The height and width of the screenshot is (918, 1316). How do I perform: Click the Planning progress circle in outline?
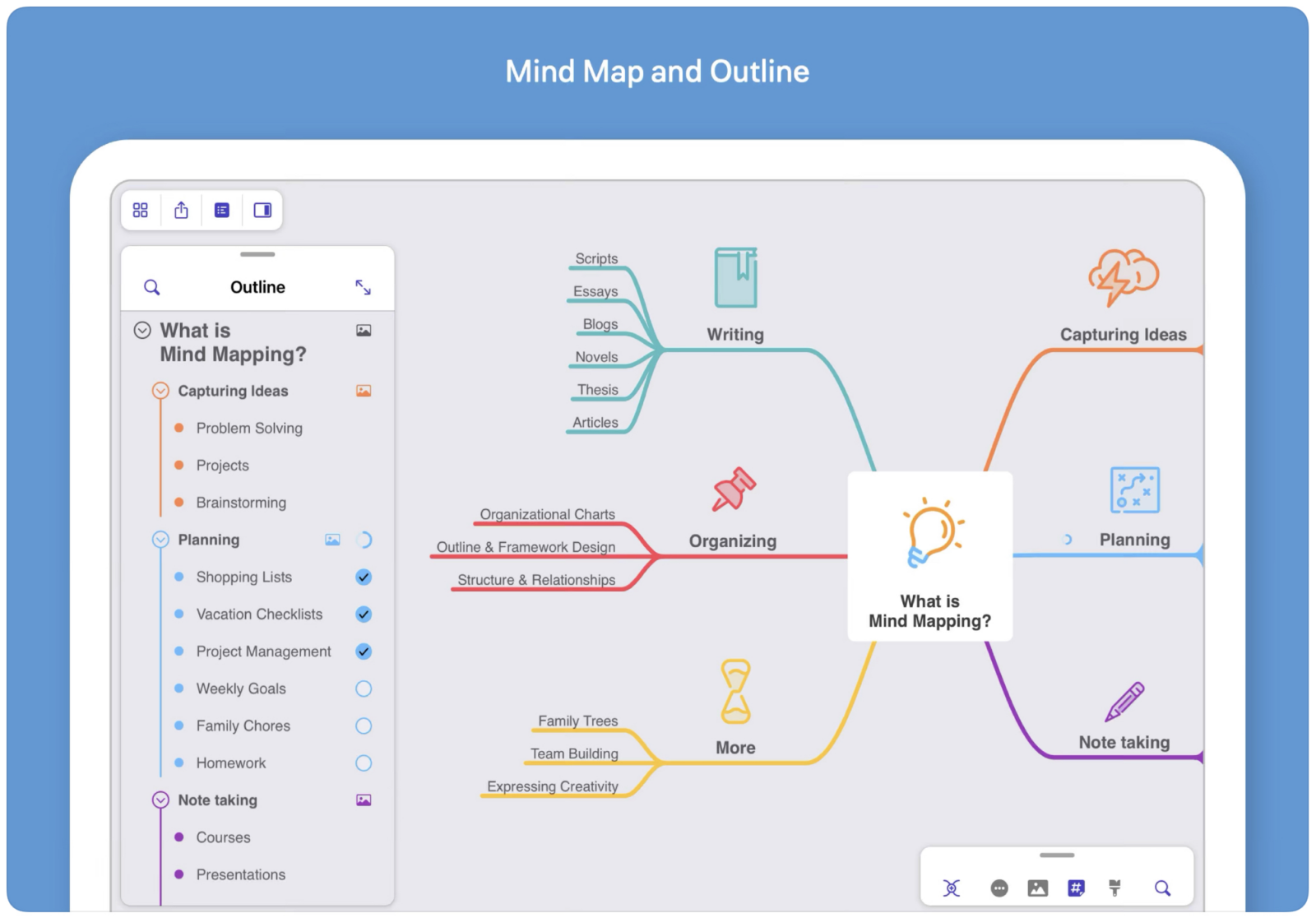click(x=364, y=540)
